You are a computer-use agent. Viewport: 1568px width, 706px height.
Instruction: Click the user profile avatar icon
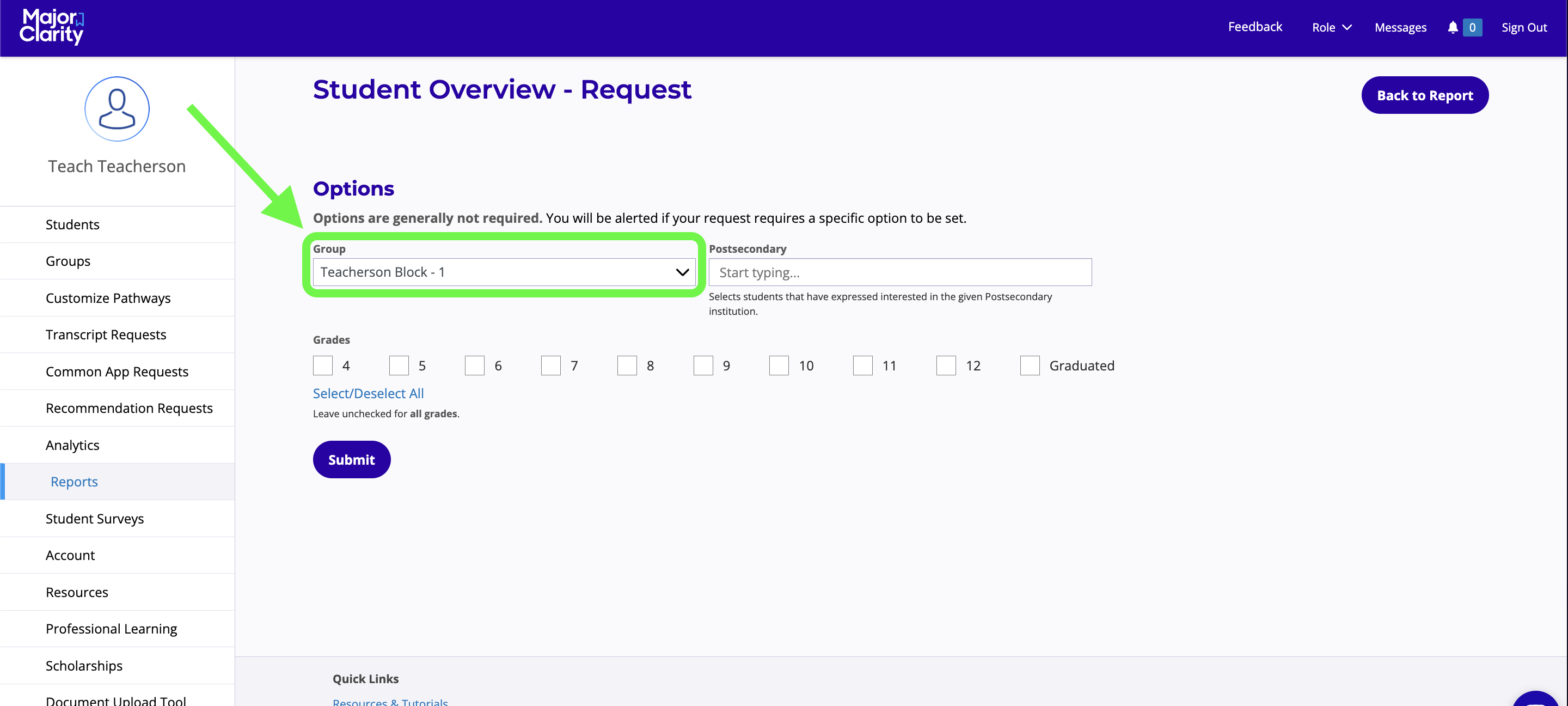[x=117, y=109]
